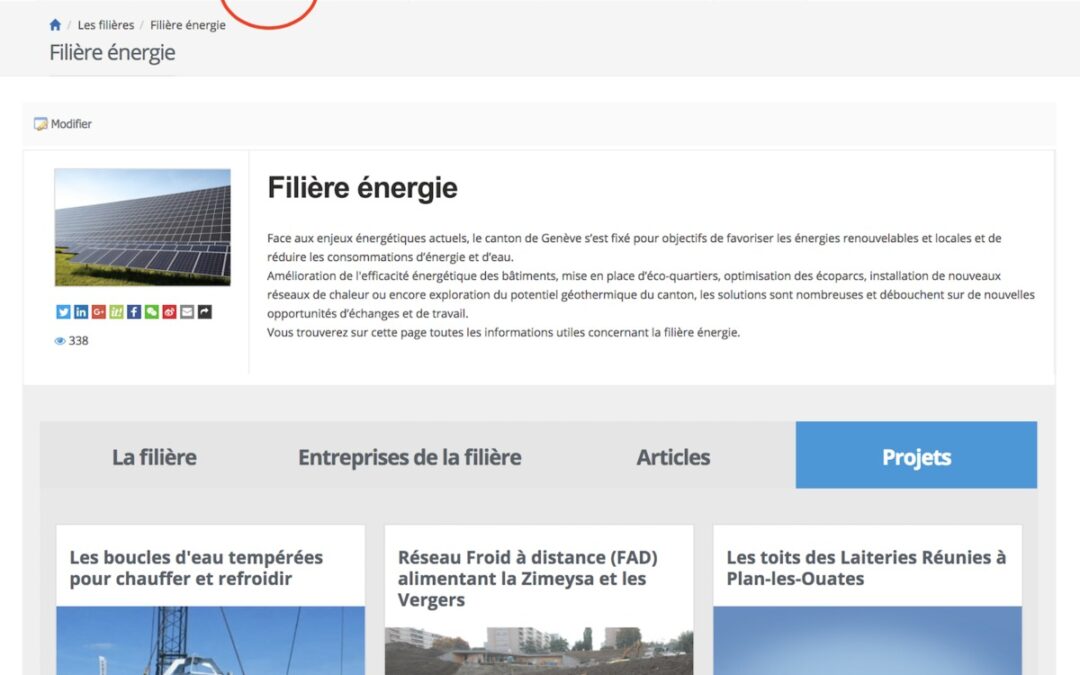The width and height of the screenshot is (1080, 675).
Task: Open the black share arrow icon
Action: click(205, 312)
